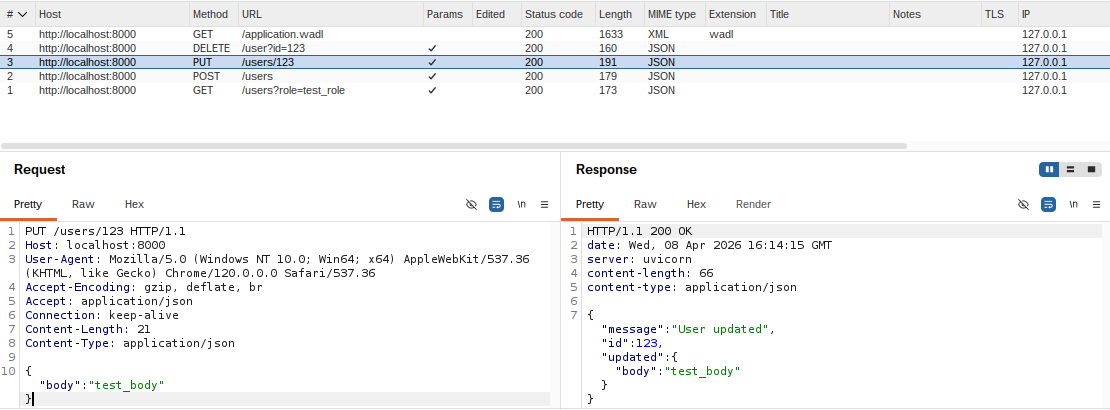Toggle hiding non-printable chars in Response panel
This screenshot has height=410, width=1110.
point(1023,205)
